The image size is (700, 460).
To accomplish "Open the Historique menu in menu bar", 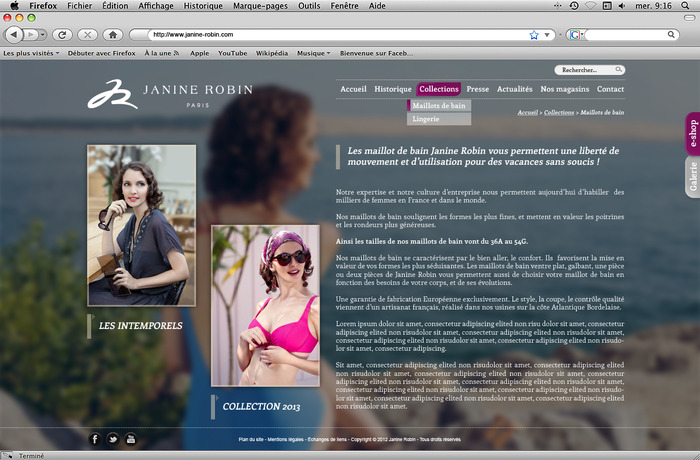I will [x=203, y=6].
